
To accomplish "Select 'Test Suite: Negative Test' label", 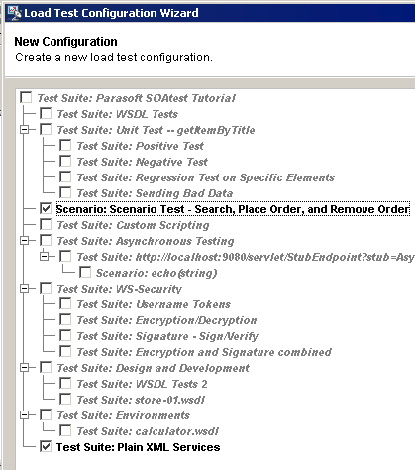I will click(142, 162).
